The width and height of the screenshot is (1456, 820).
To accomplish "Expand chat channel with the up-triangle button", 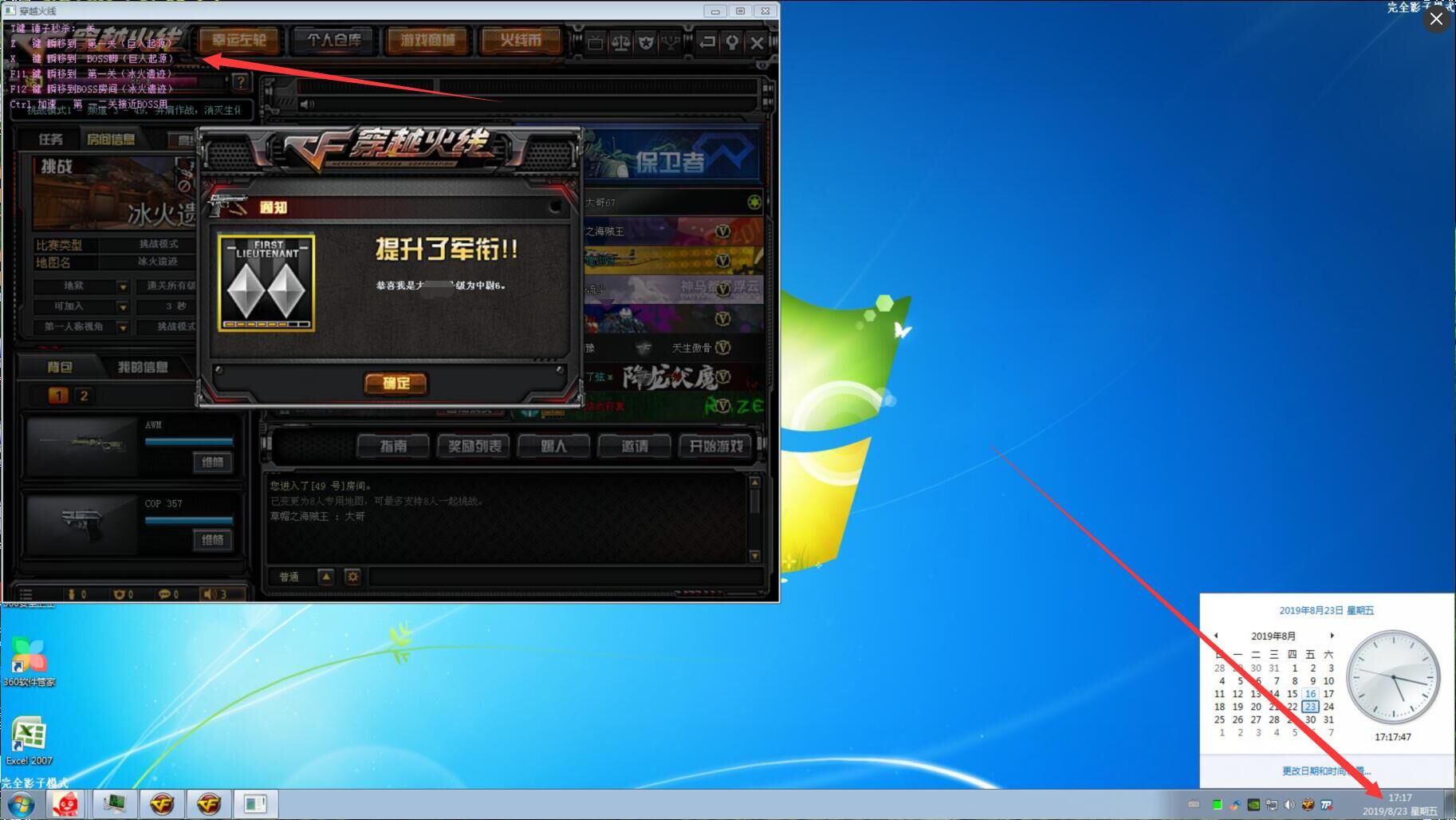I will (x=326, y=577).
